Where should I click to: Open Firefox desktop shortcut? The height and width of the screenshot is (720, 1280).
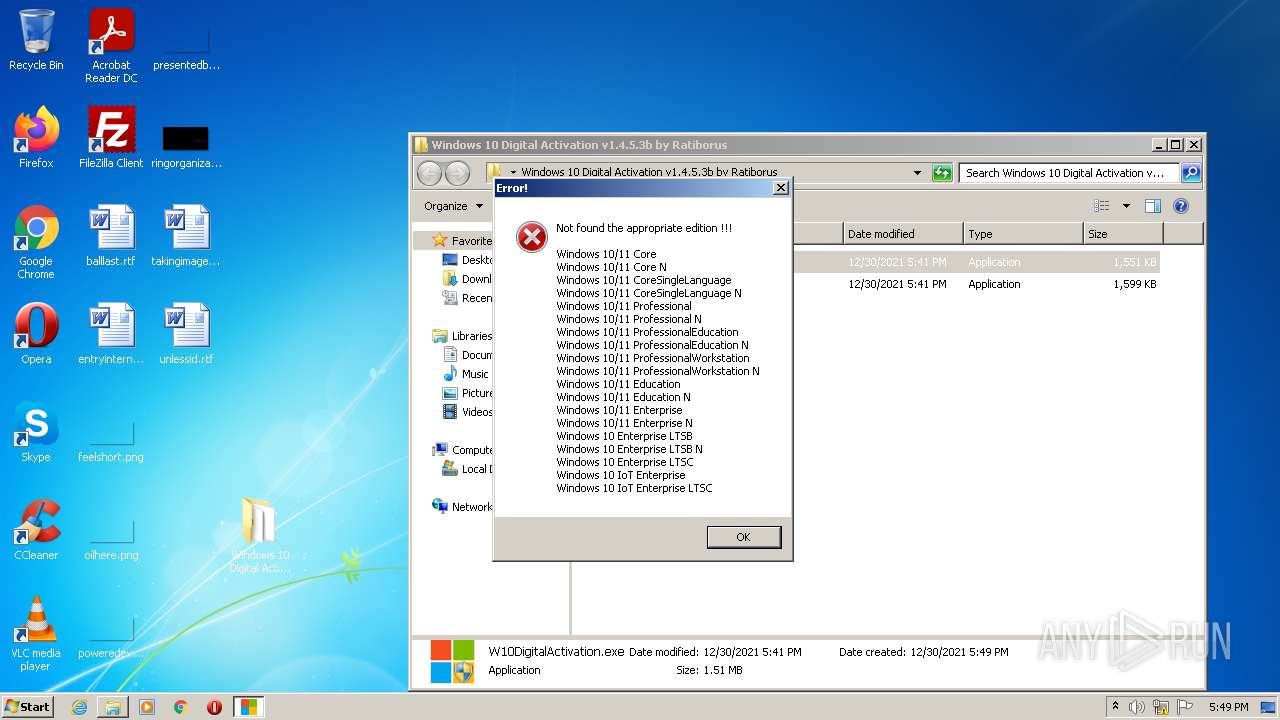(36, 138)
